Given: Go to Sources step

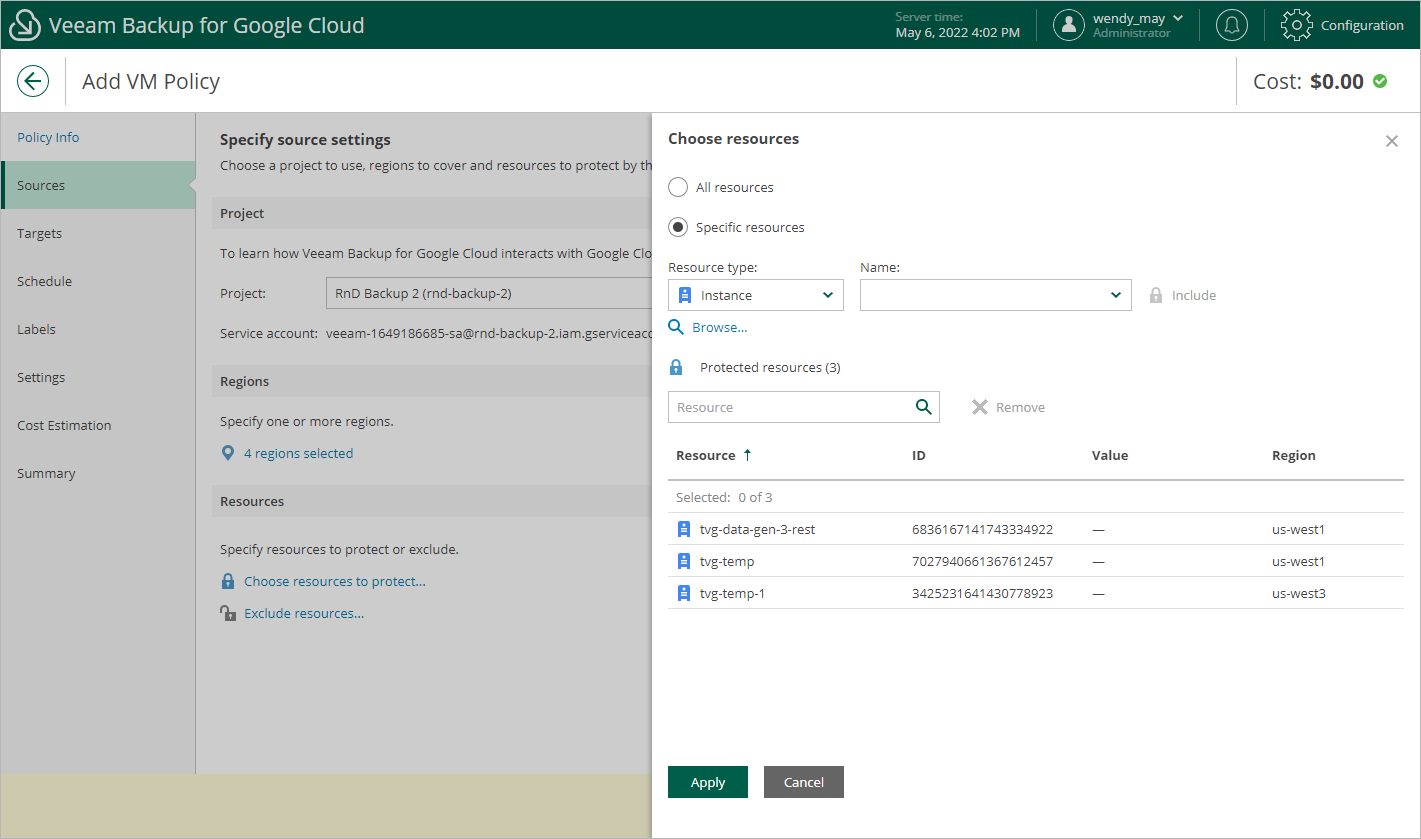Looking at the screenshot, I should [x=98, y=185].
